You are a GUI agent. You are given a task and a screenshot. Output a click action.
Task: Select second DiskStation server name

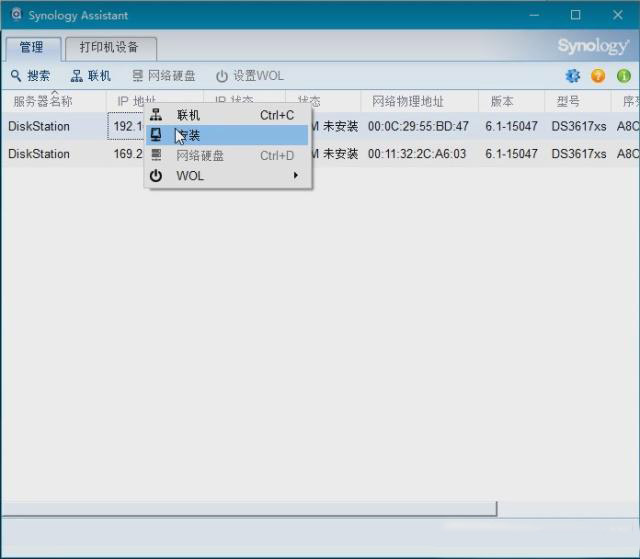39,154
